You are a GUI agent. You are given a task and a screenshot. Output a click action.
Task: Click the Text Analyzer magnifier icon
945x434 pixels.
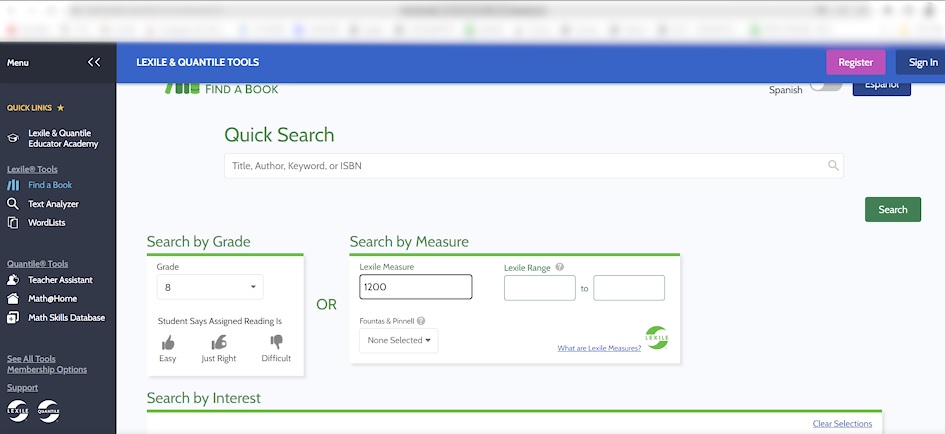(x=13, y=204)
